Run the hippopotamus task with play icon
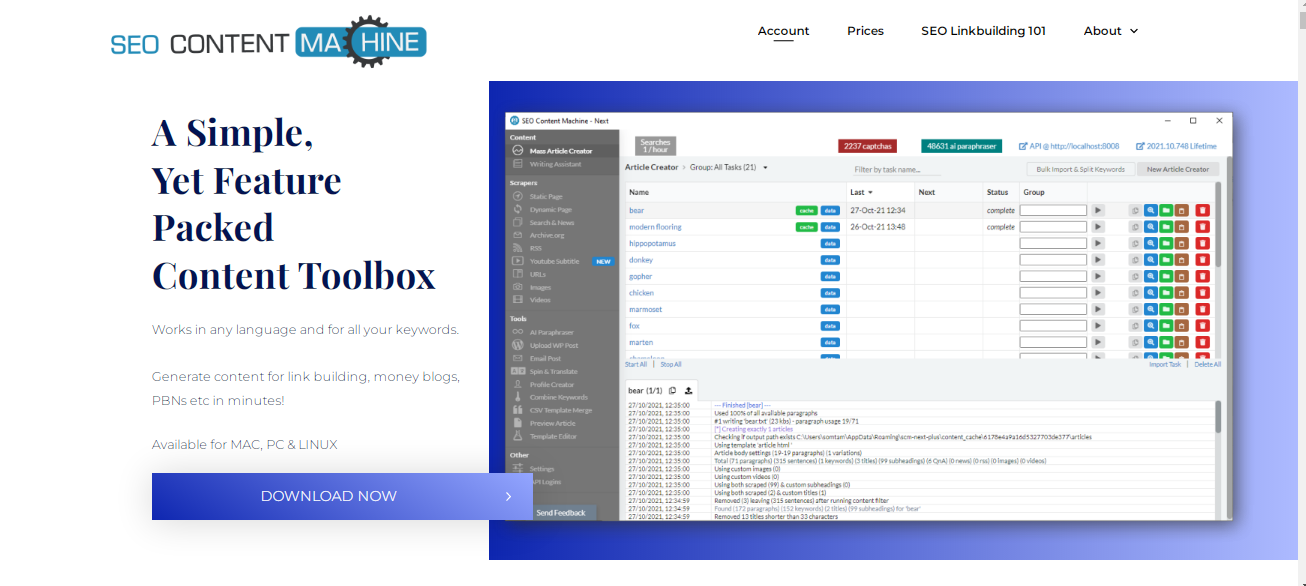The image size is (1306, 586). pyautogui.click(x=1098, y=243)
